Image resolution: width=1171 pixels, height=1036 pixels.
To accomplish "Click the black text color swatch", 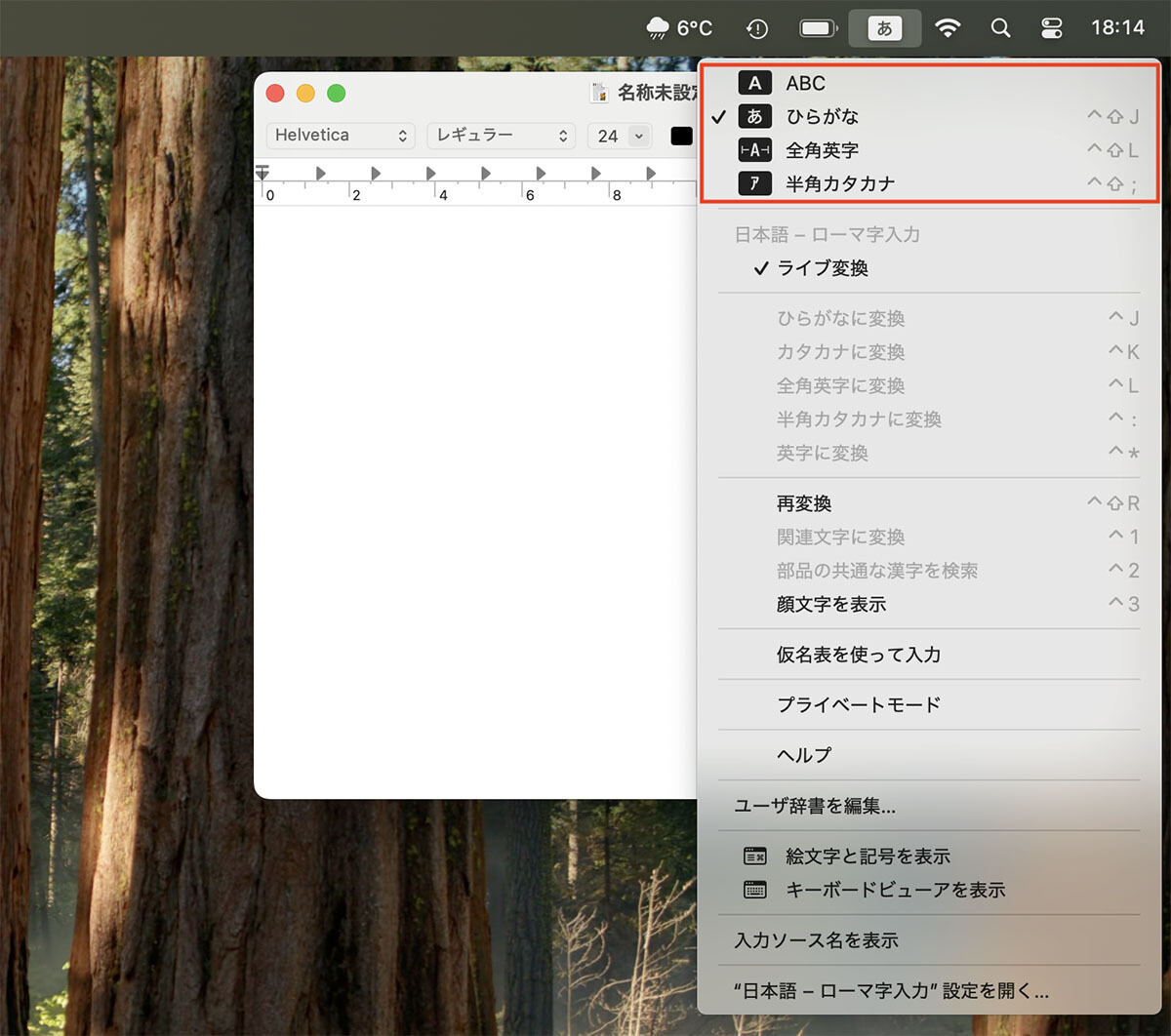I will click(680, 136).
